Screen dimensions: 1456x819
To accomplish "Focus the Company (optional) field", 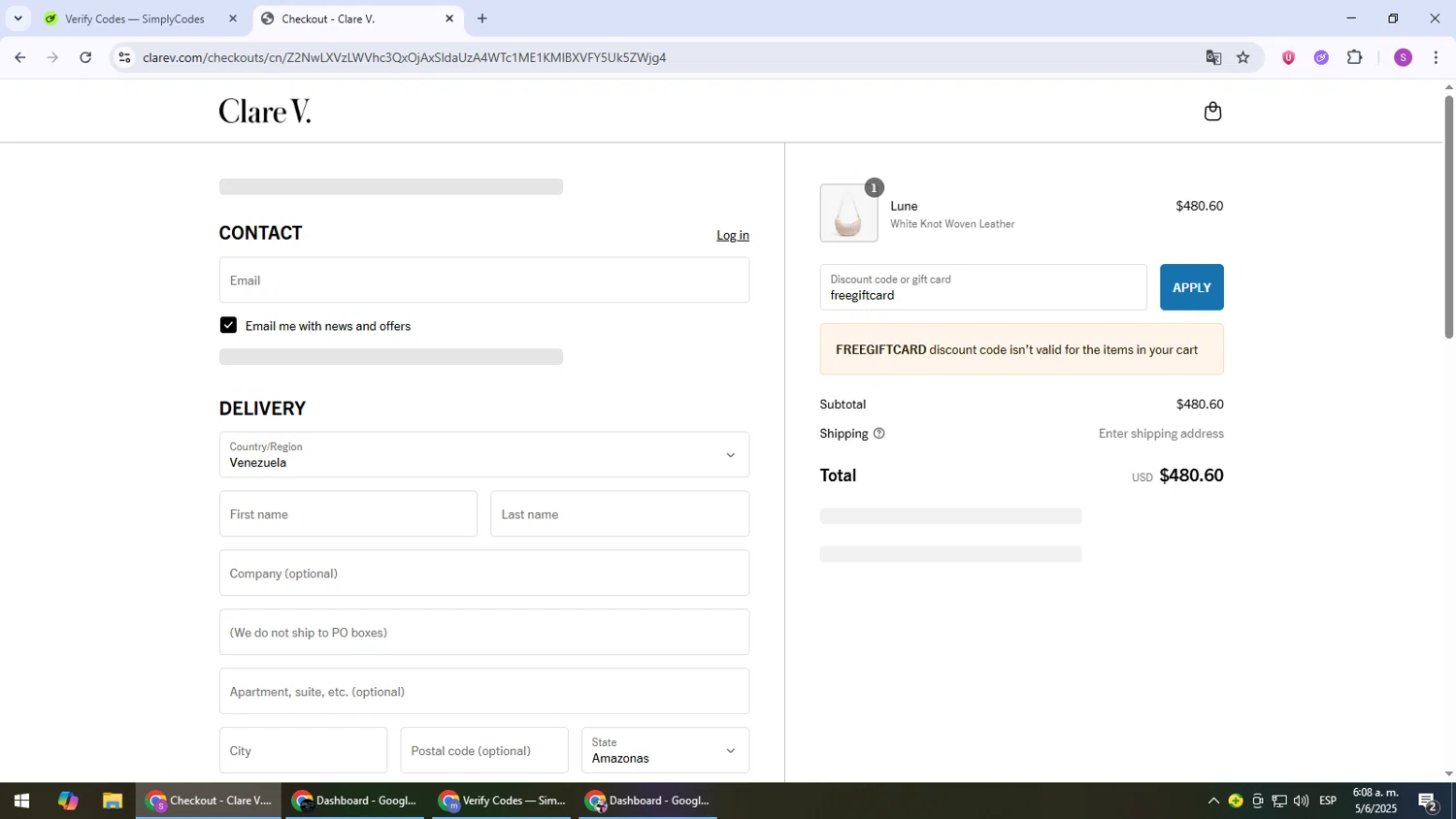I will [484, 573].
